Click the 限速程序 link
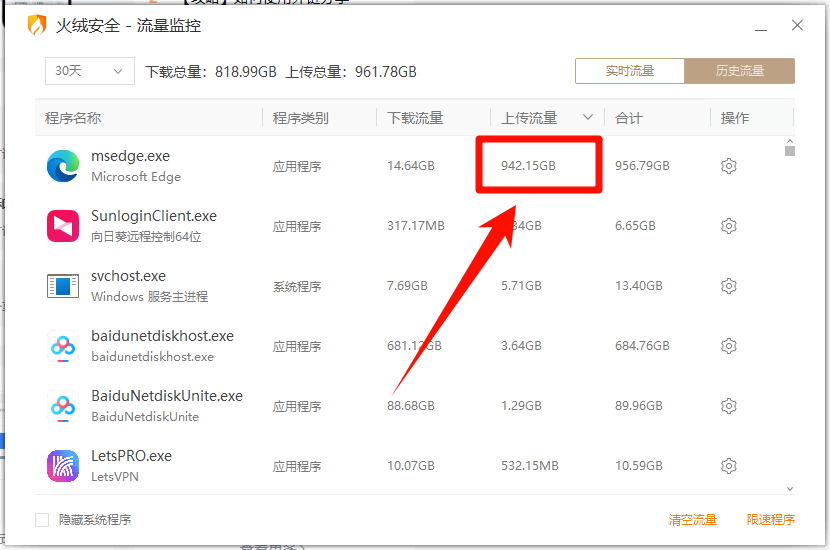The width and height of the screenshot is (830, 550). point(771,520)
